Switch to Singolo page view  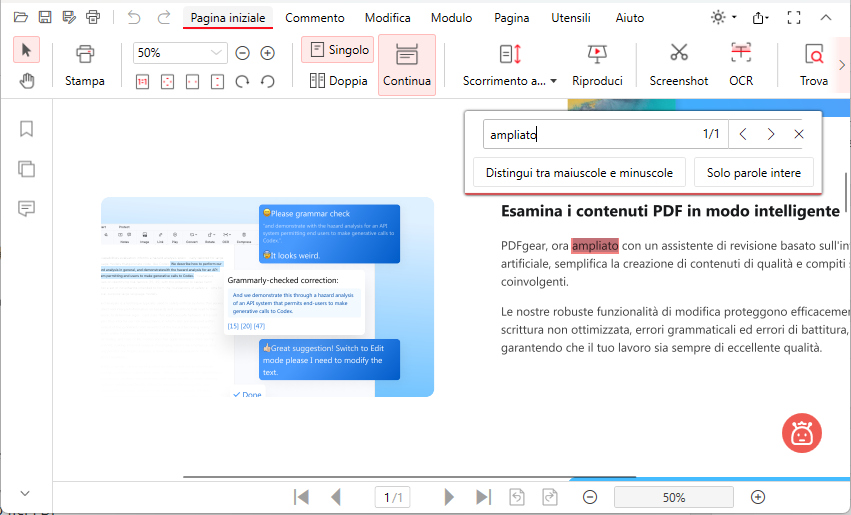338,50
